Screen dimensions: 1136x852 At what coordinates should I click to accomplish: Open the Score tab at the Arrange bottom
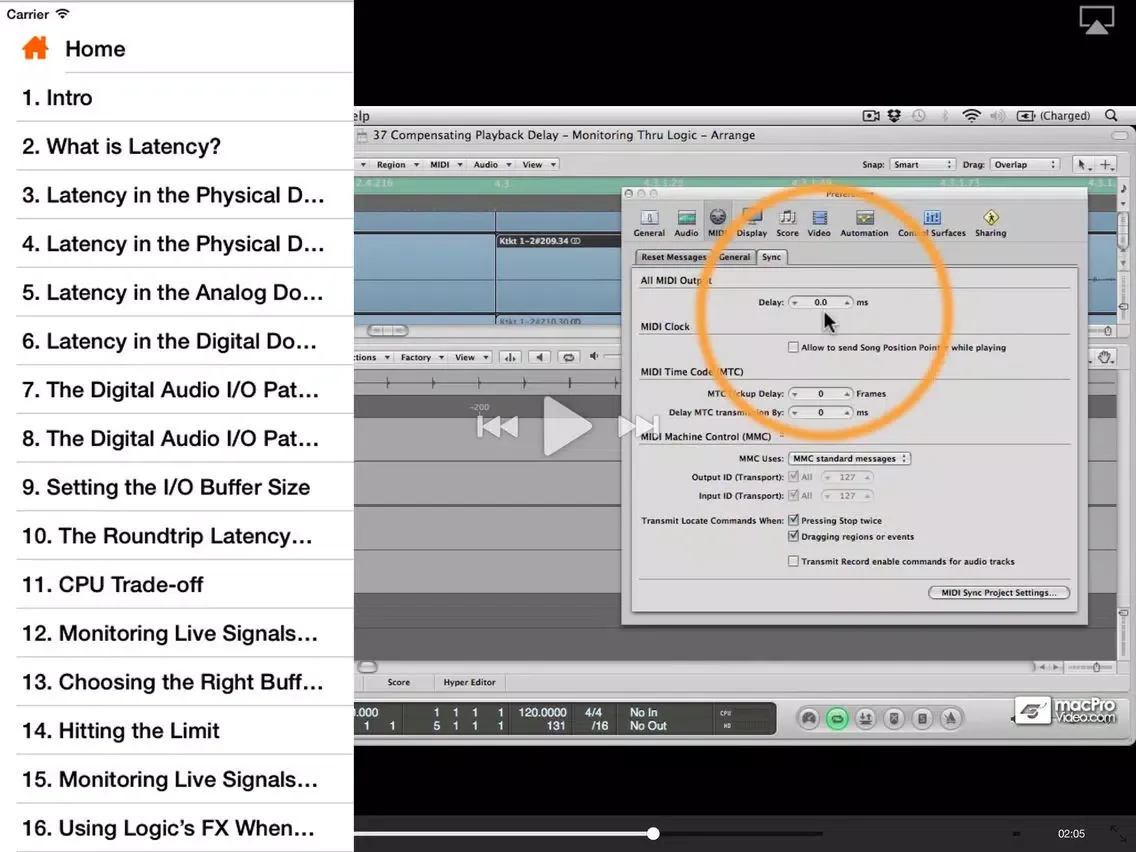[x=398, y=682]
